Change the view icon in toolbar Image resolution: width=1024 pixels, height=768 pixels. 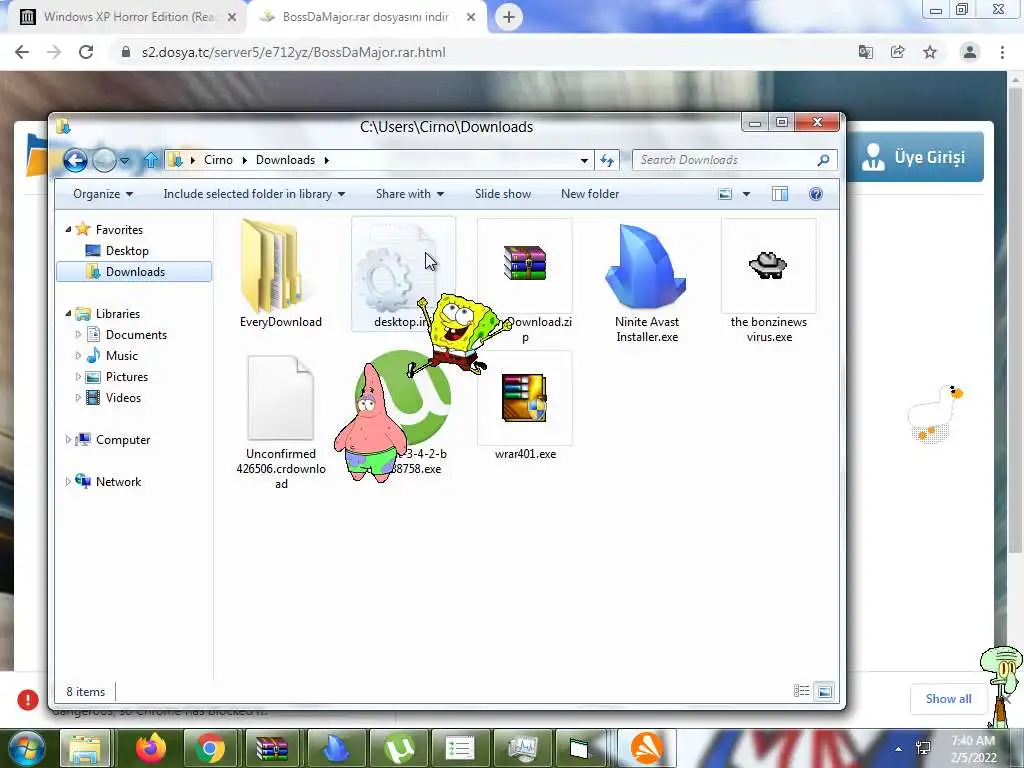click(x=725, y=194)
